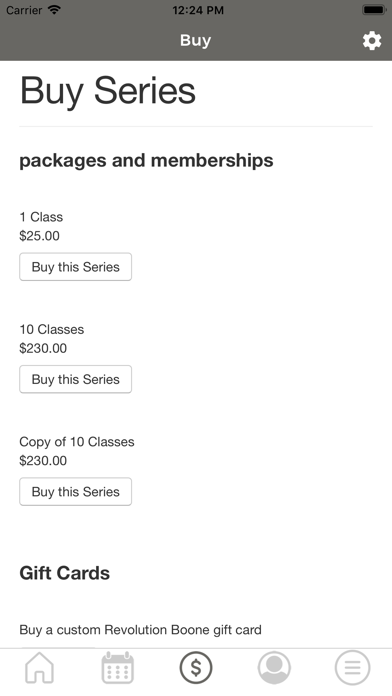Viewport: 392px width, 696px height.
Task: Select the dollar sign Buy tab
Action: coord(196,668)
